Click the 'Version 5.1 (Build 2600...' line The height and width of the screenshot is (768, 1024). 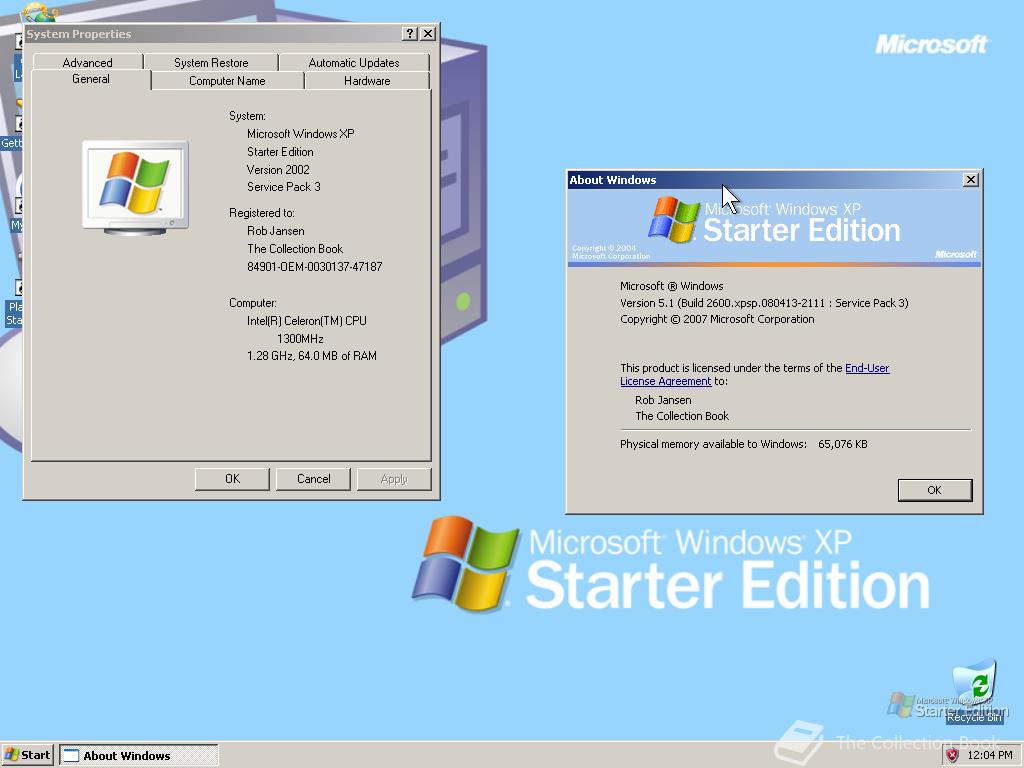tap(763, 303)
